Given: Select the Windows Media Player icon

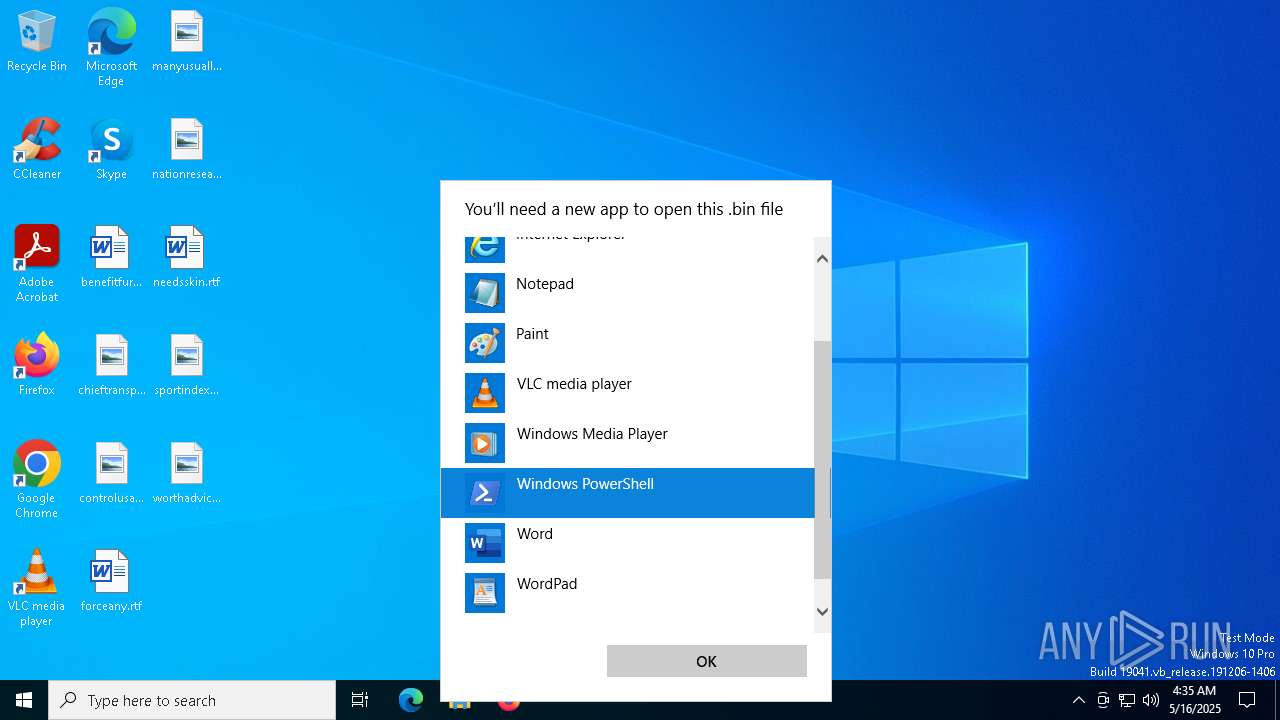Looking at the screenshot, I should pos(485,443).
